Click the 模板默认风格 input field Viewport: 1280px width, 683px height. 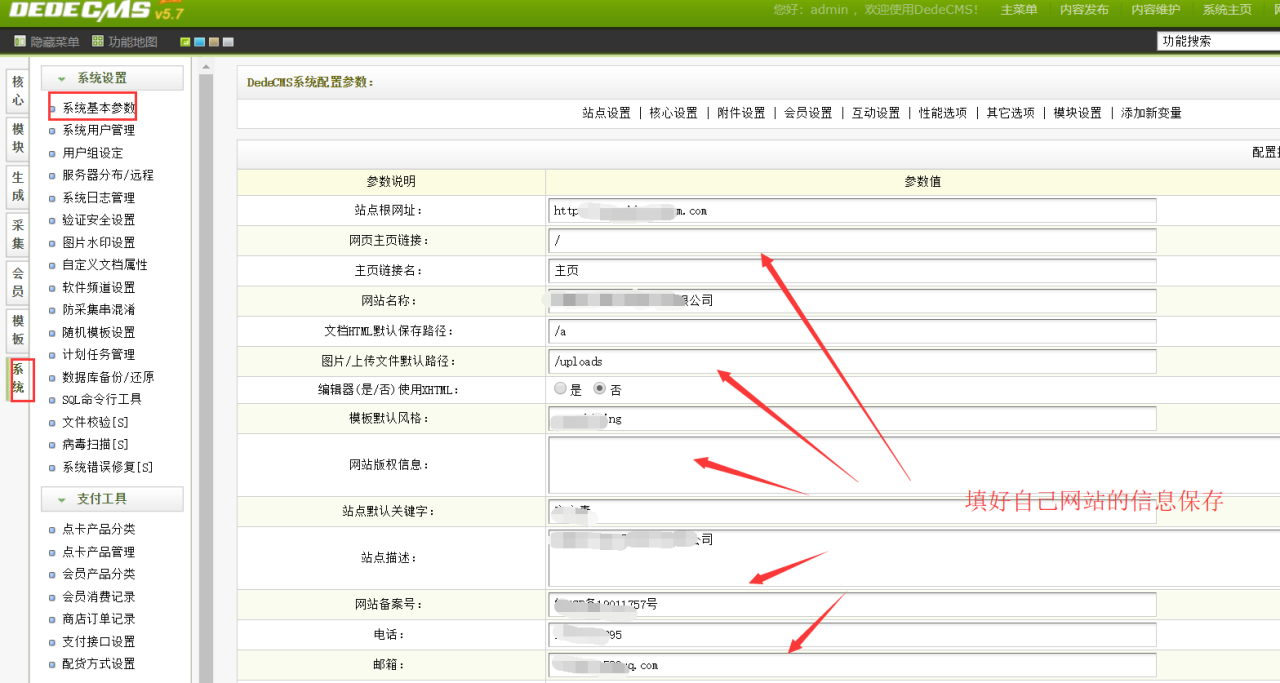(x=852, y=418)
